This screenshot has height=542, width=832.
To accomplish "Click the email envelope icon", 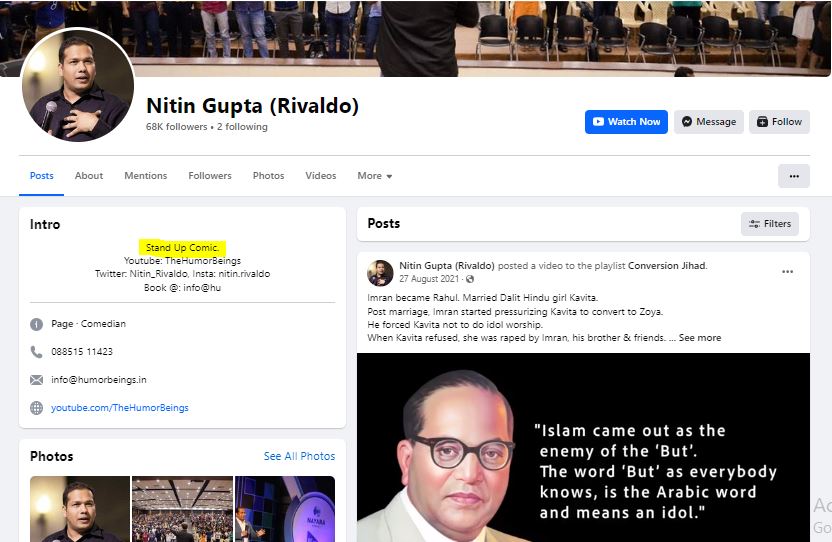I will pos(36,380).
